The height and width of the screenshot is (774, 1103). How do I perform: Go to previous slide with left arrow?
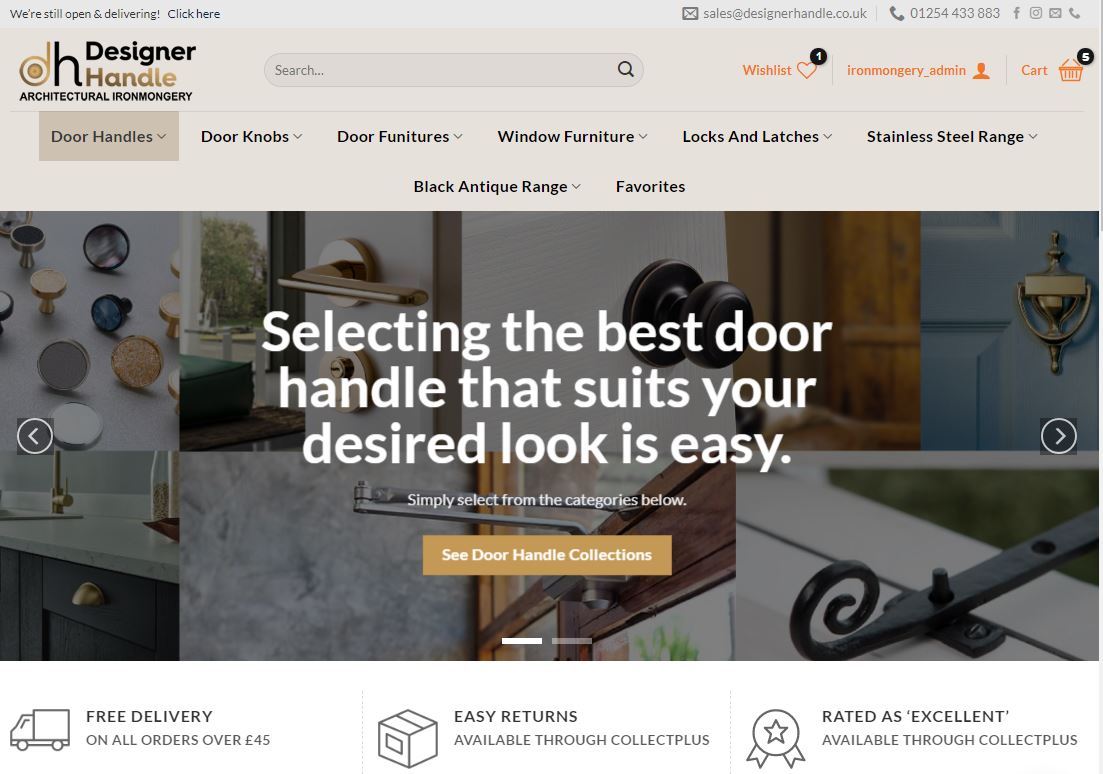35,436
